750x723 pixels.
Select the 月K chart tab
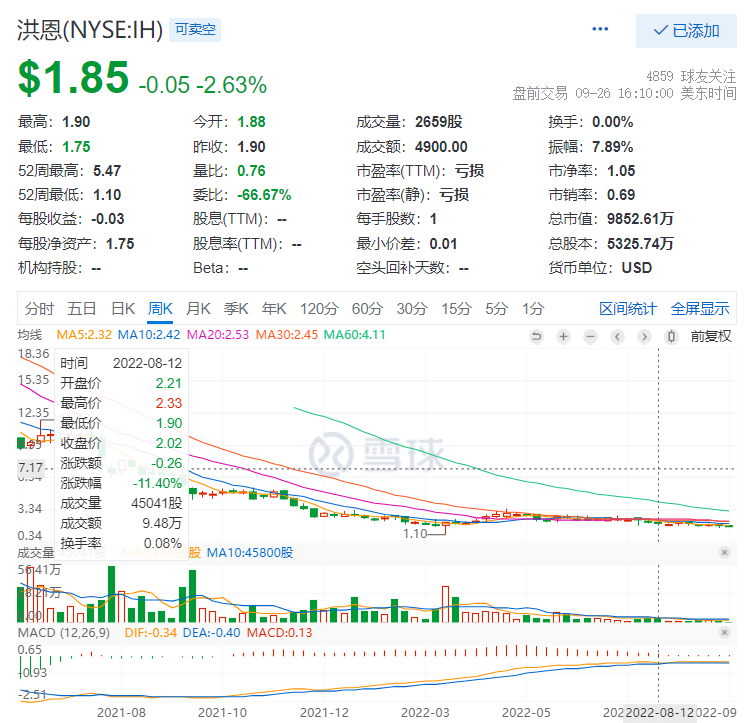[x=199, y=308]
